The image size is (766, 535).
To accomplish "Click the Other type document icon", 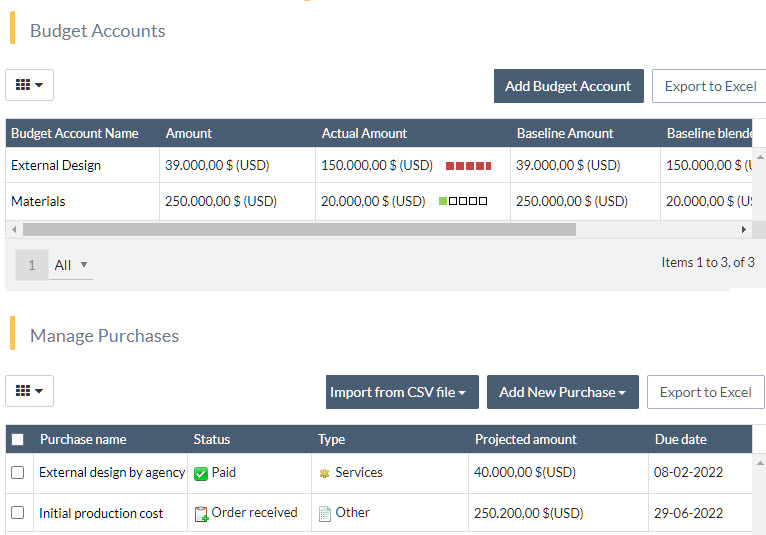I will [x=324, y=513].
